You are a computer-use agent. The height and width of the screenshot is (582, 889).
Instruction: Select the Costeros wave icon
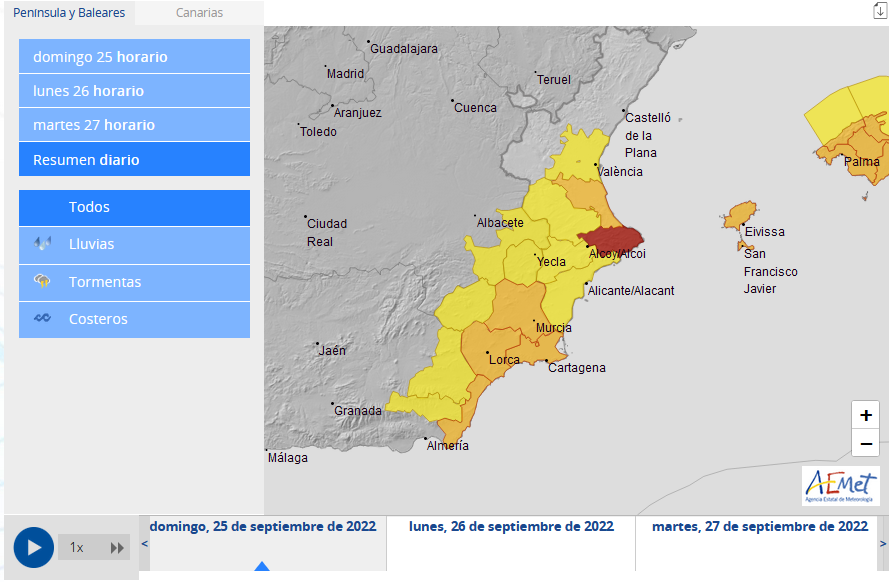click(x=43, y=318)
